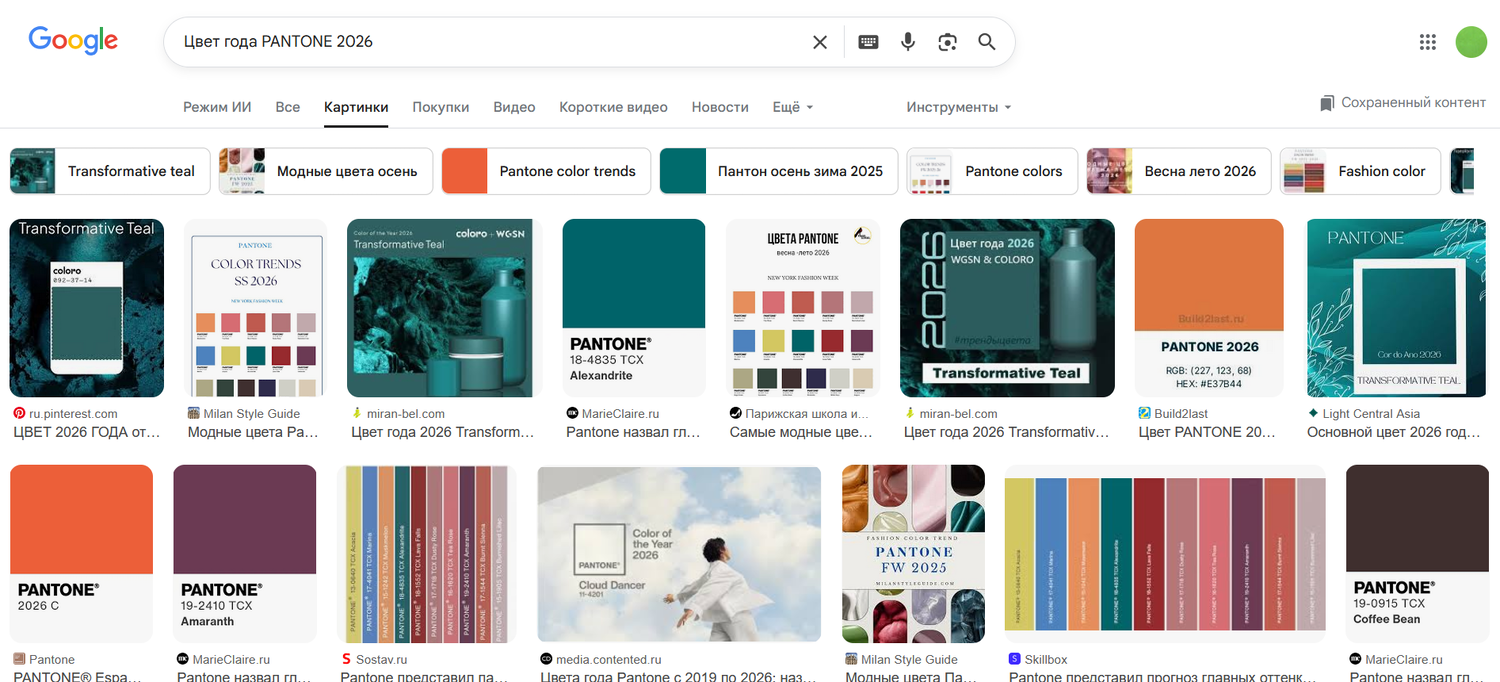The image size is (1500, 682).
Task: Open the coloro Transformative Teal pinterest image
Action: click(86, 308)
